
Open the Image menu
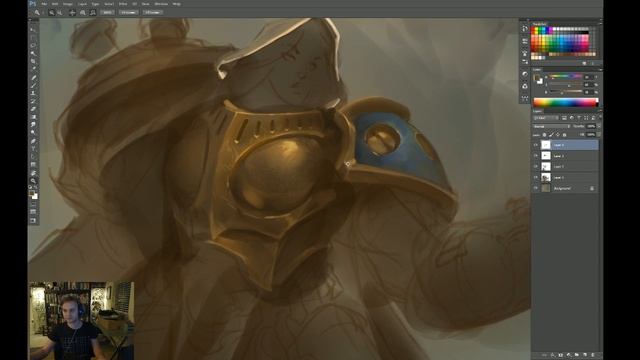68,4
